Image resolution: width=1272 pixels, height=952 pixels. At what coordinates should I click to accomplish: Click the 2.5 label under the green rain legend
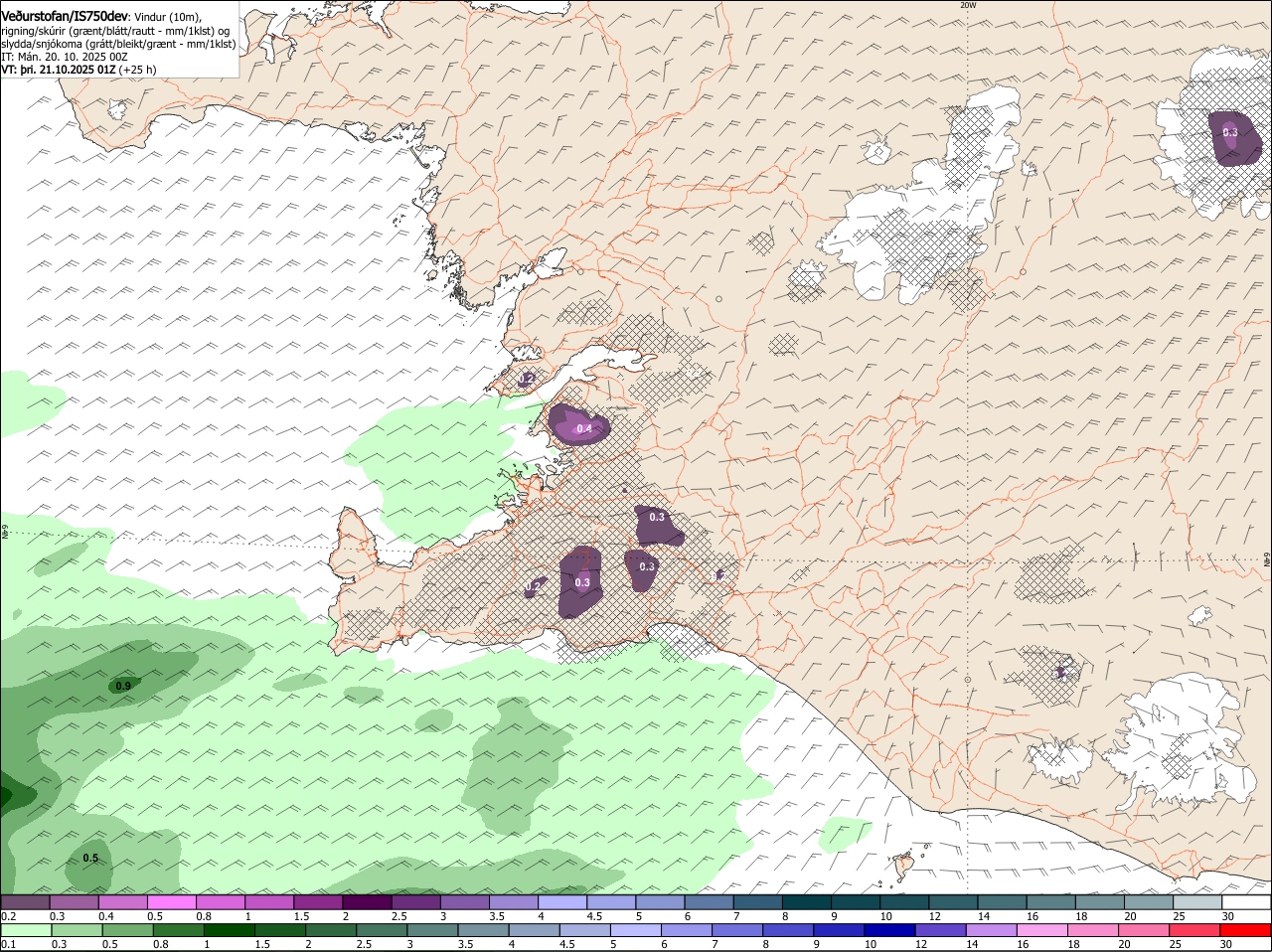click(x=365, y=944)
